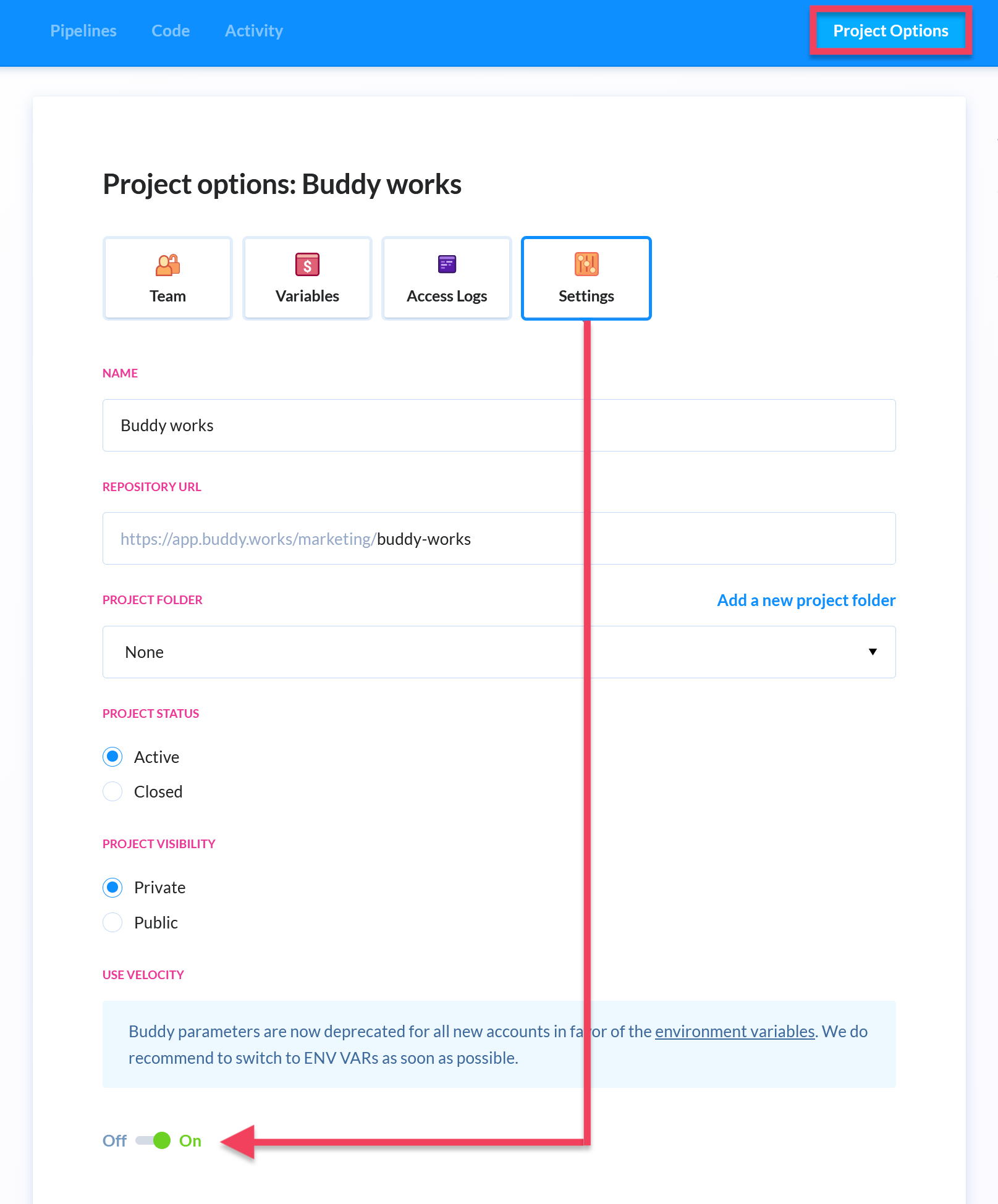Toggle the Use Velocity switch

(x=153, y=1140)
